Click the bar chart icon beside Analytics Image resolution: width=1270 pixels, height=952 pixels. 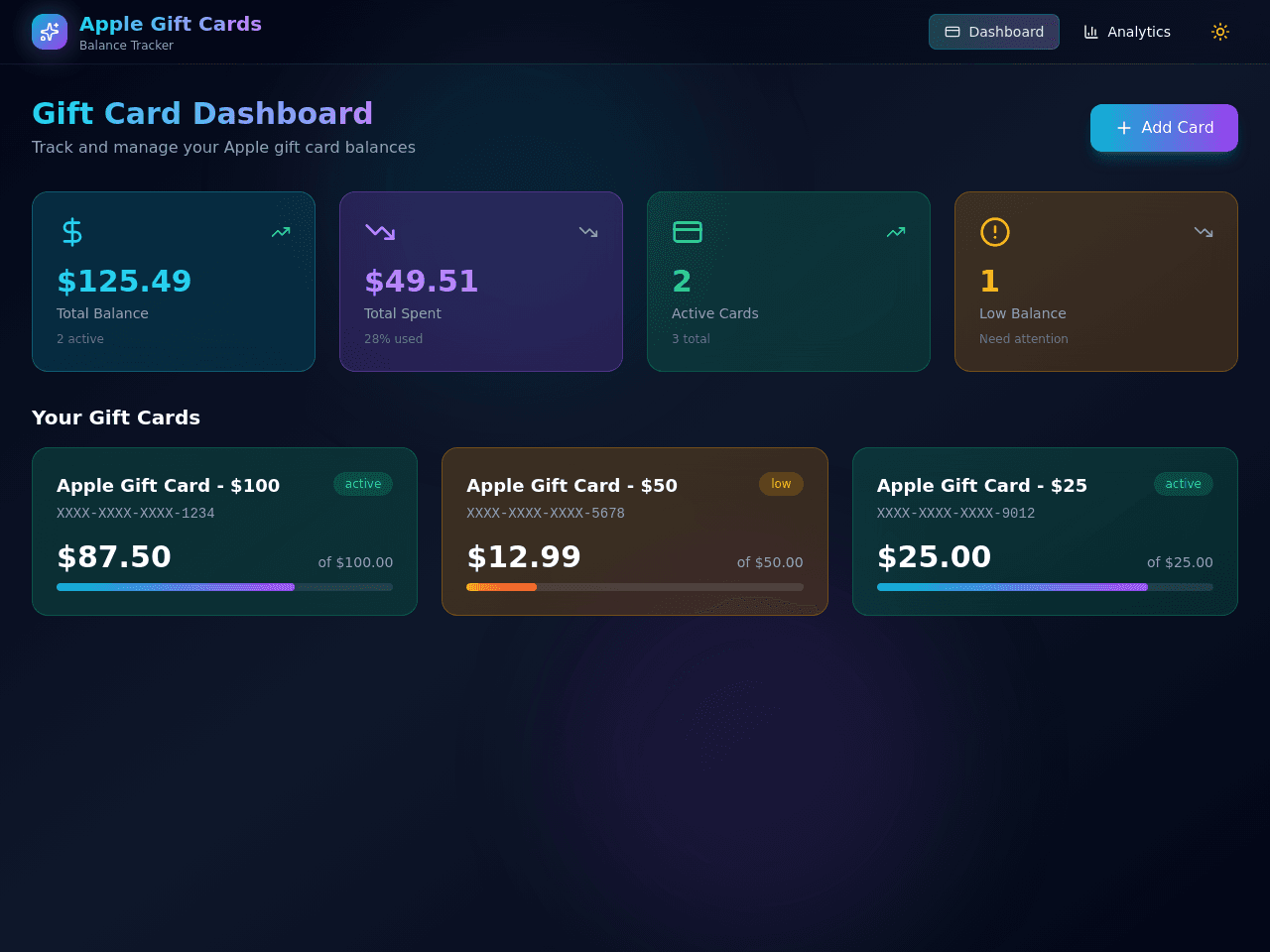(1091, 32)
